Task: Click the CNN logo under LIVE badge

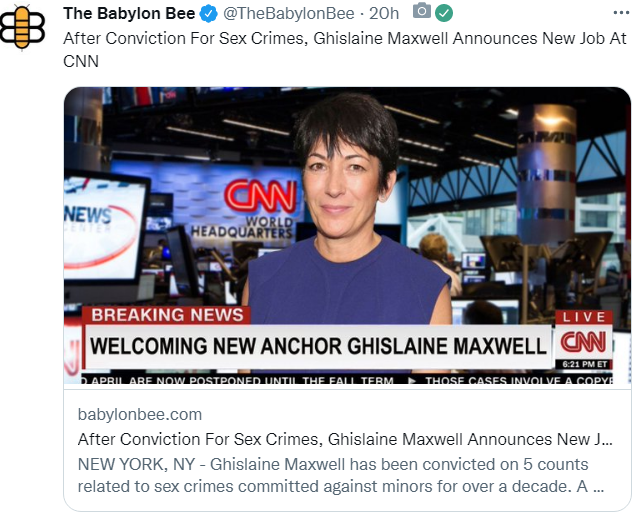Action: [x=584, y=342]
